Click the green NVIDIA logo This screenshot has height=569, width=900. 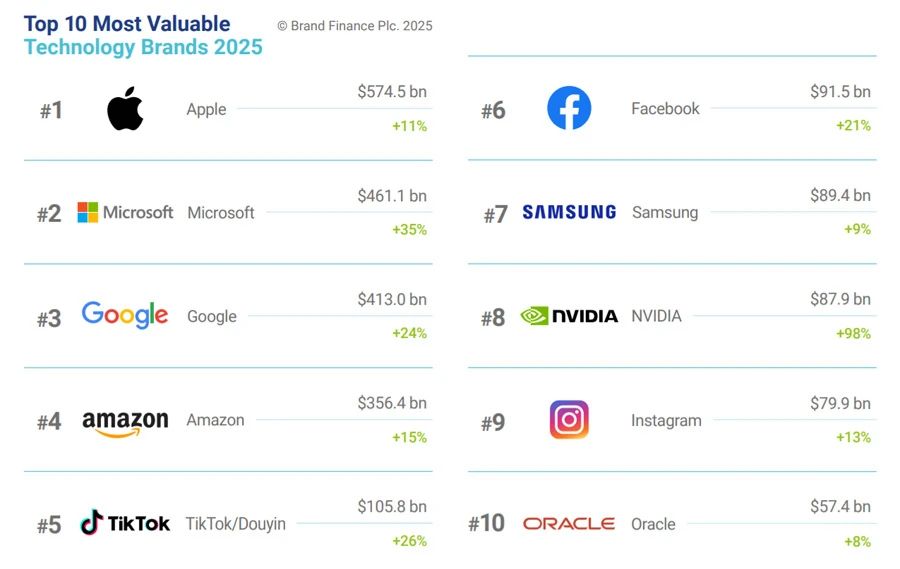click(569, 316)
